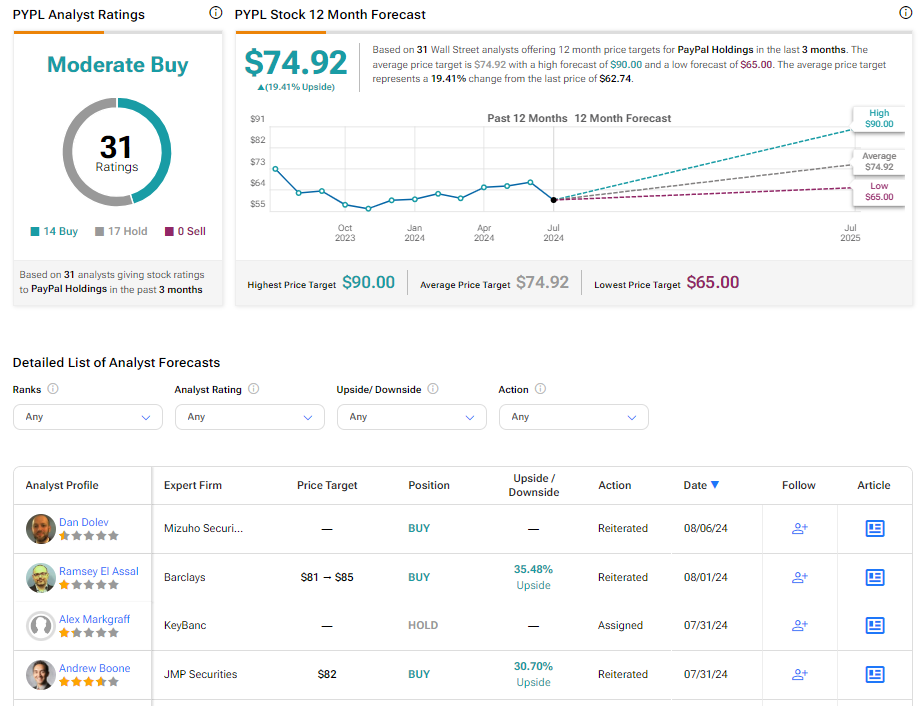Click the $82 price target cell
Viewport: 918px width, 706px height.
(x=327, y=674)
